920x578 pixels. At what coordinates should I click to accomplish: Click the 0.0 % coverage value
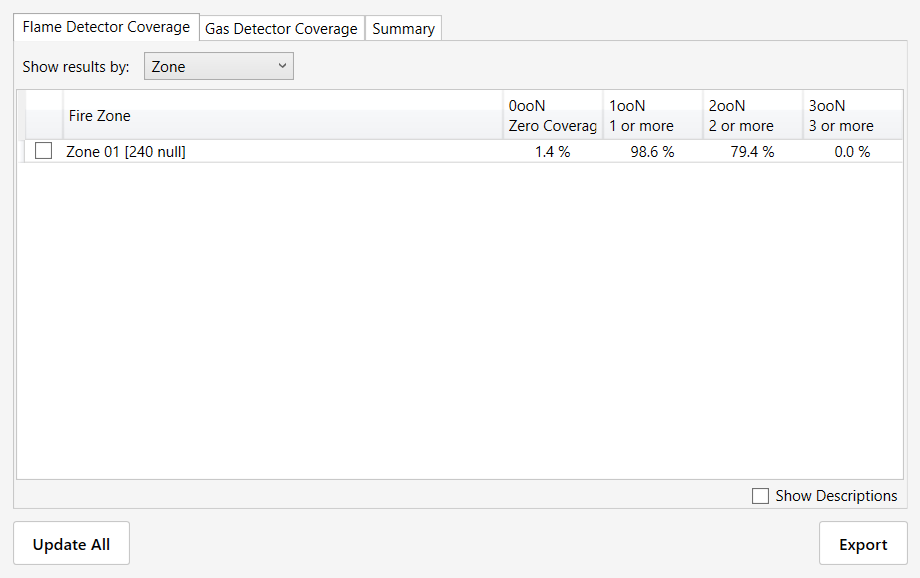coord(852,151)
